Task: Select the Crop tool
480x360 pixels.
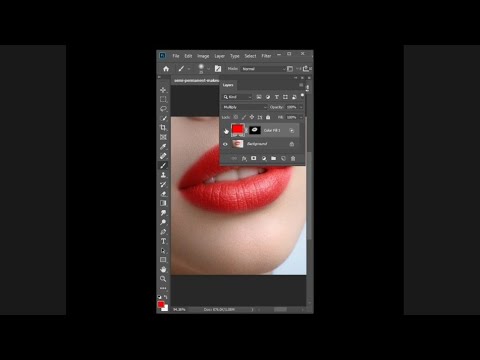Action: tap(163, 128)
